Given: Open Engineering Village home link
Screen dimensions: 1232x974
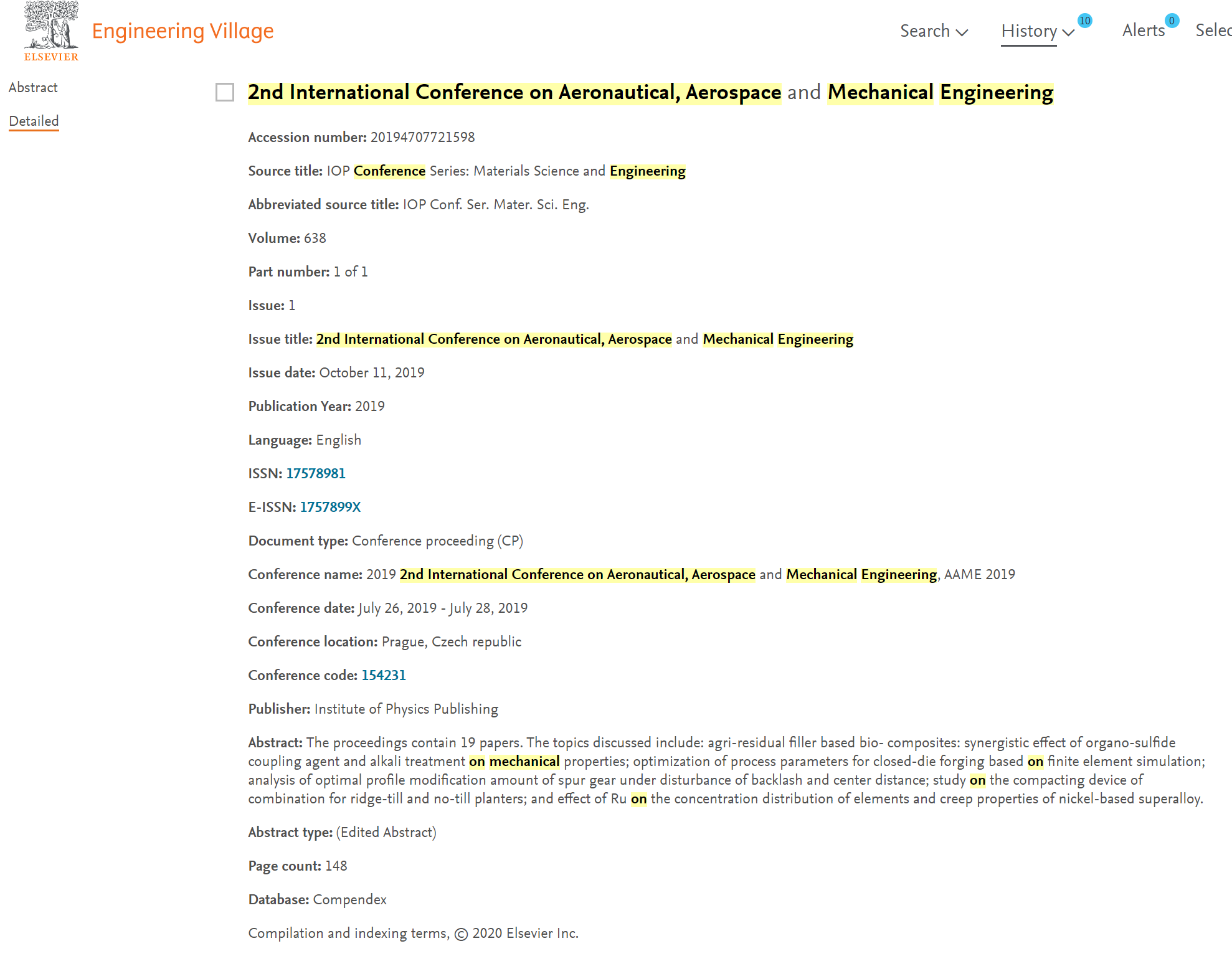Looking at the screenshot, I should (182, 31).
